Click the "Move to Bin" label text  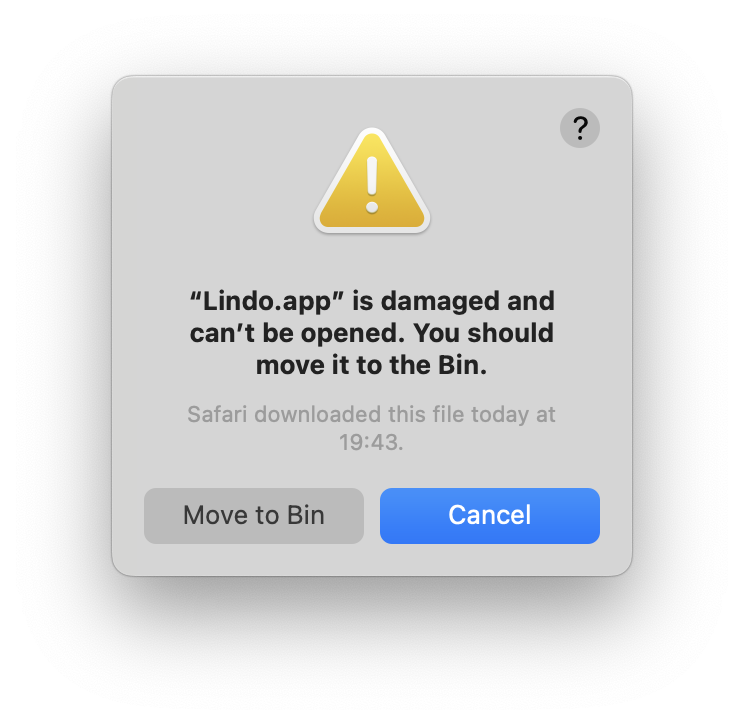tap(254, 515)
